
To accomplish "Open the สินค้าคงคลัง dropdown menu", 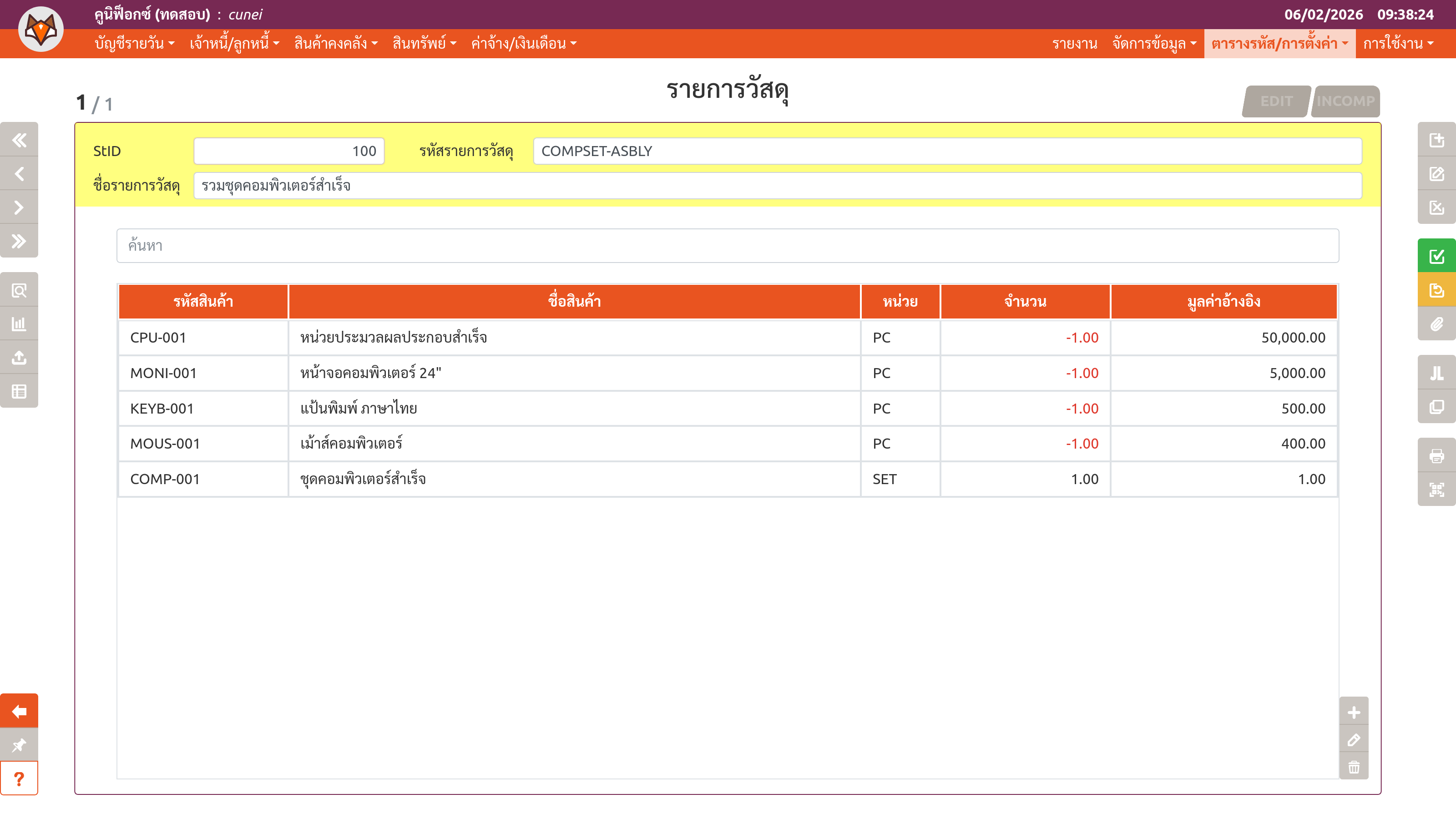I will (x=336, y=44).
